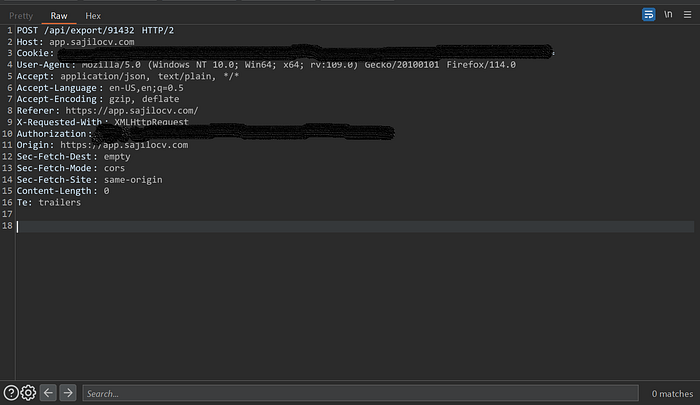Viewport: 700px width, 405px height.
Task: Go to previous search match arrow
Action: click(48, 393)
